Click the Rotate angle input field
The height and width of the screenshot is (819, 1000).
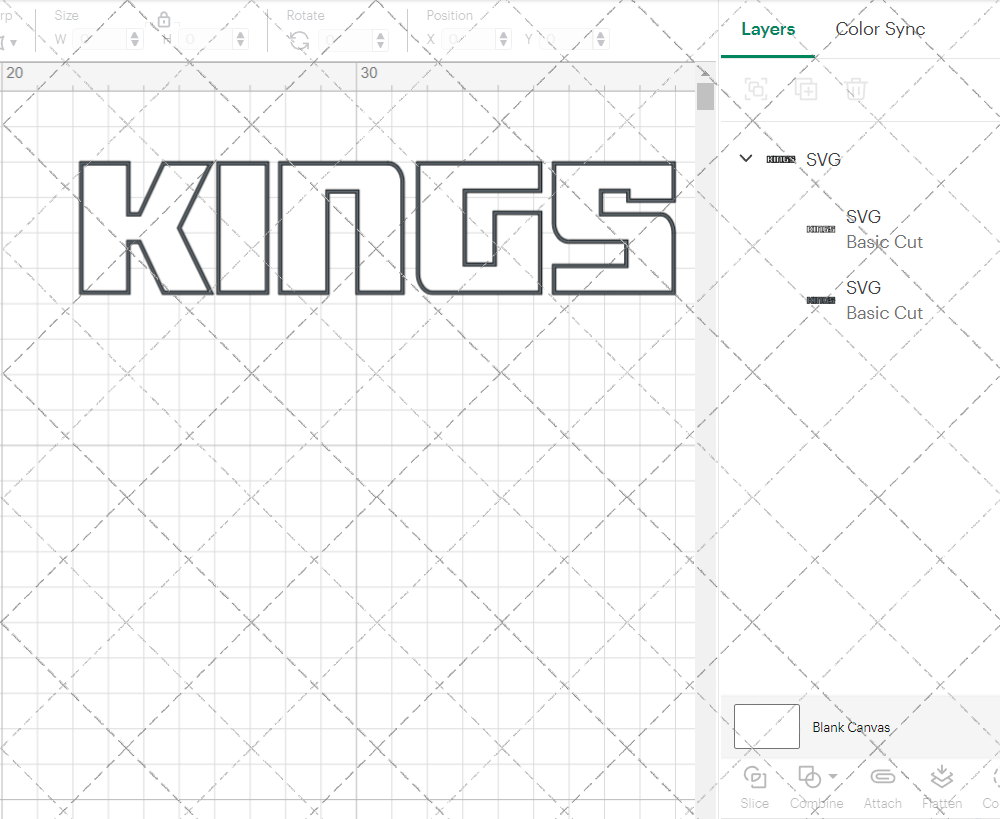[347, 40]
